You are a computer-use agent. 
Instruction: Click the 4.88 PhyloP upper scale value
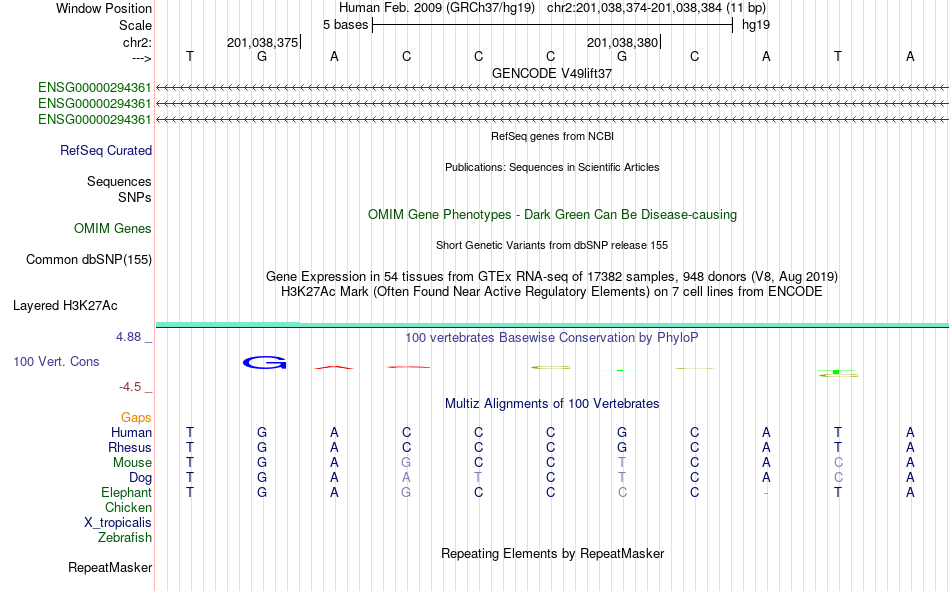coord(128,337)
